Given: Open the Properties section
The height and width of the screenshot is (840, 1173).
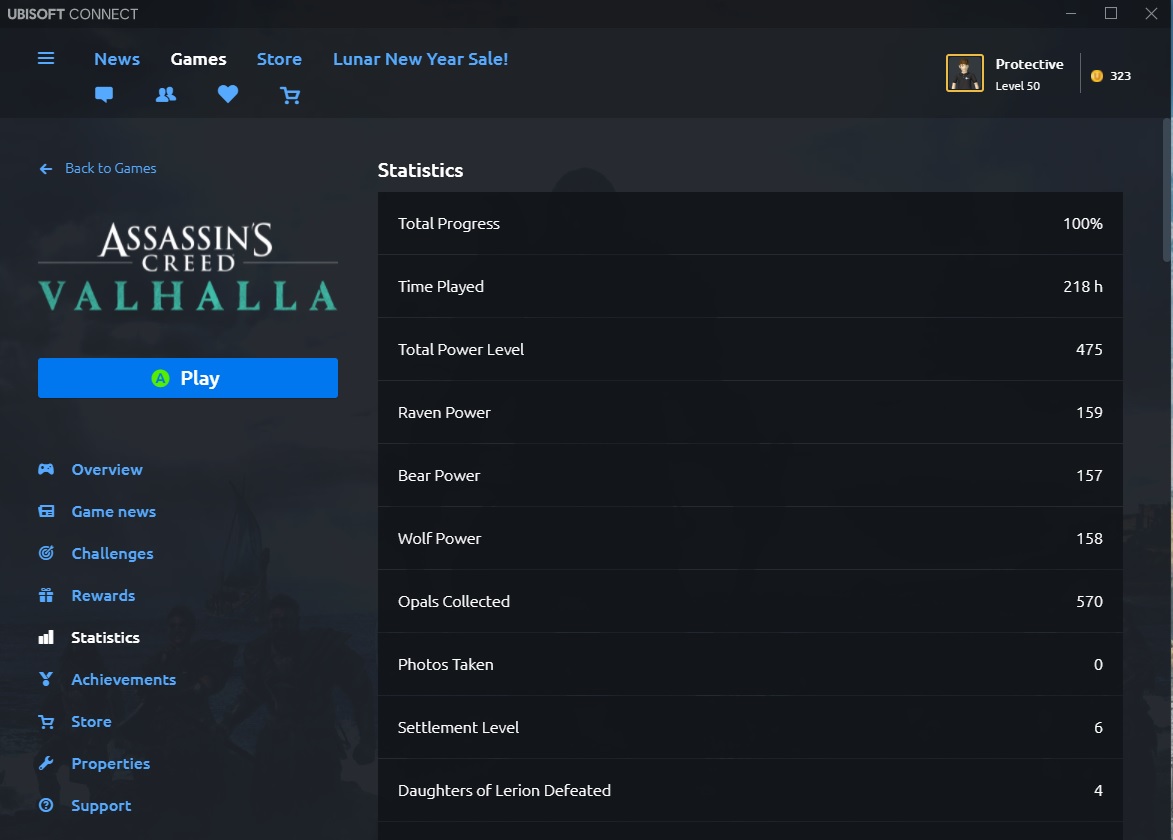Looking at the screenshot, I should click(x=111, y=763).
